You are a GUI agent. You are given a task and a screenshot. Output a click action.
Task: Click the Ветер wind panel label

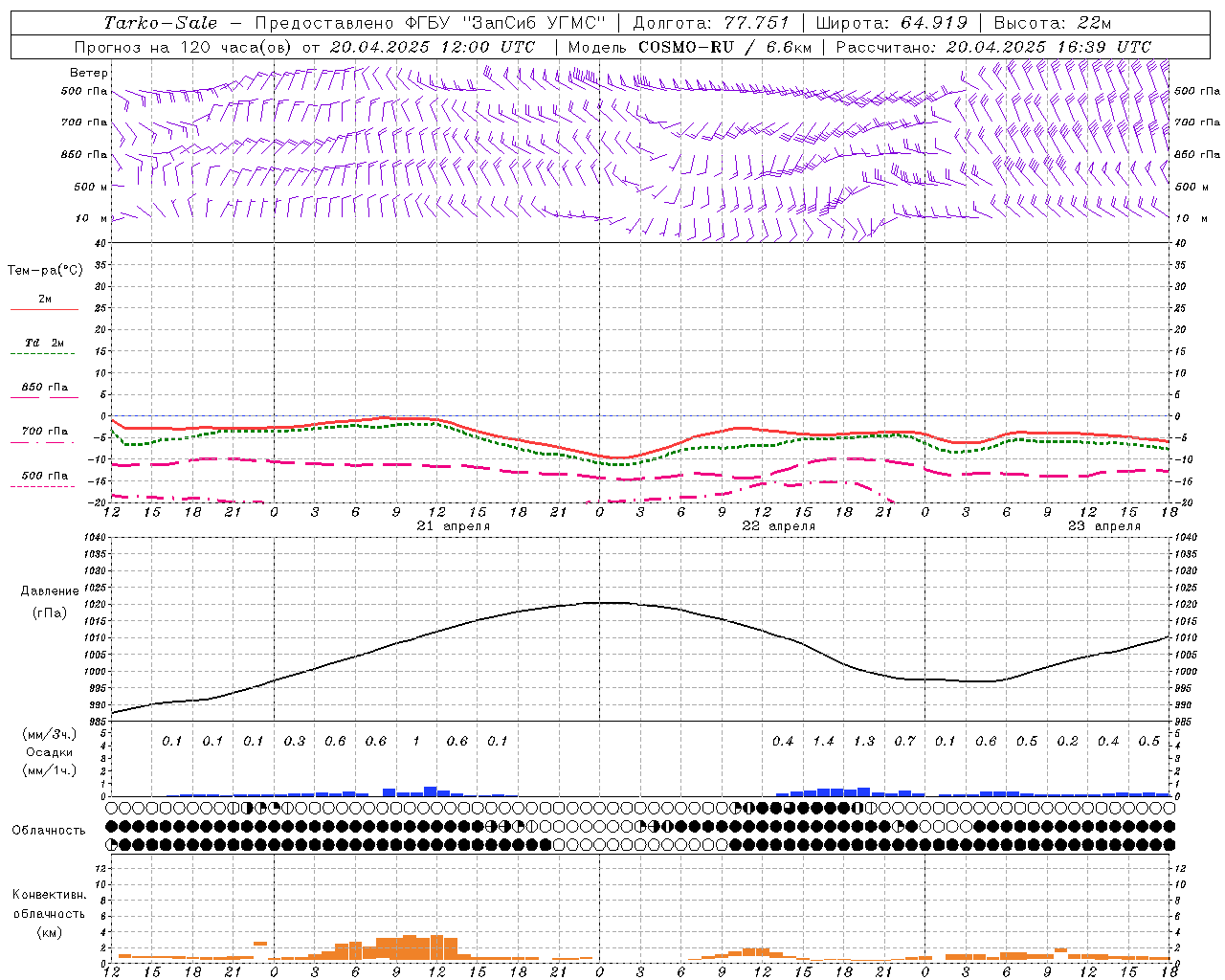pos(89,73)
